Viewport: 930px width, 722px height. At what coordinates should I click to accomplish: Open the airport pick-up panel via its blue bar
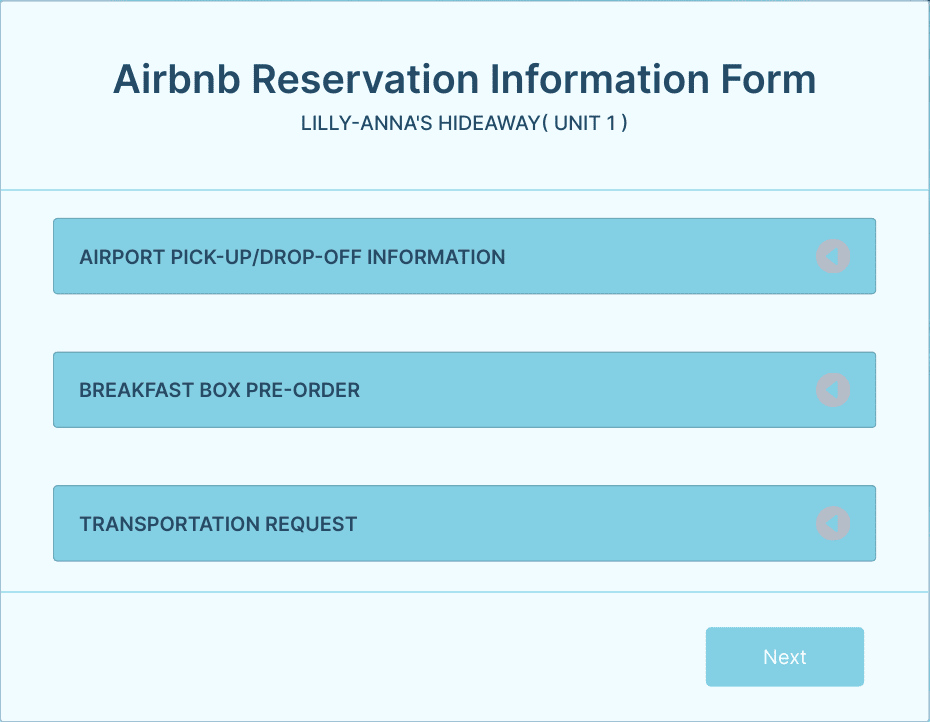[x=464, y=256]
